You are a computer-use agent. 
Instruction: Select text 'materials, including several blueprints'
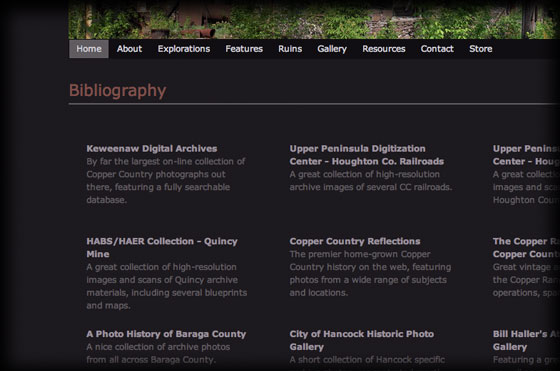click(x=167, y=293)
